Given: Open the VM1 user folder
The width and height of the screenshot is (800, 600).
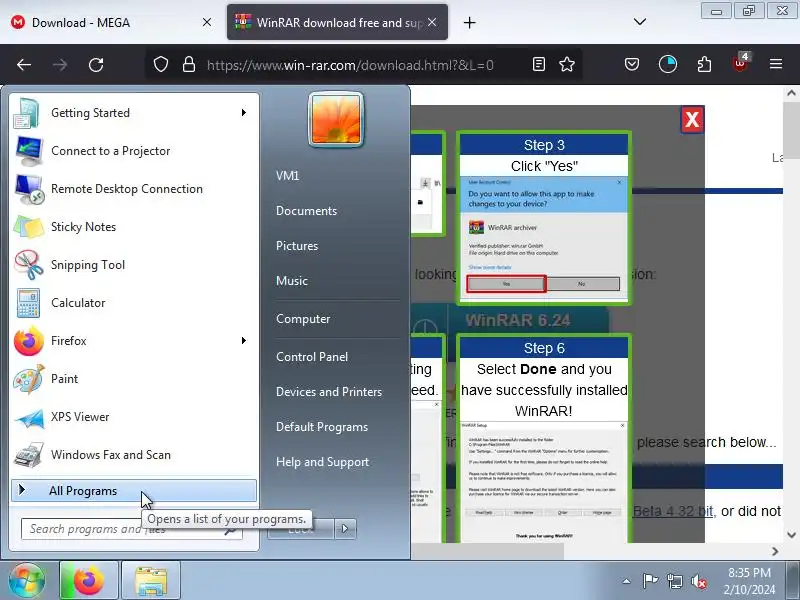Looking at the screenshot, I should [x=287, y=176].
